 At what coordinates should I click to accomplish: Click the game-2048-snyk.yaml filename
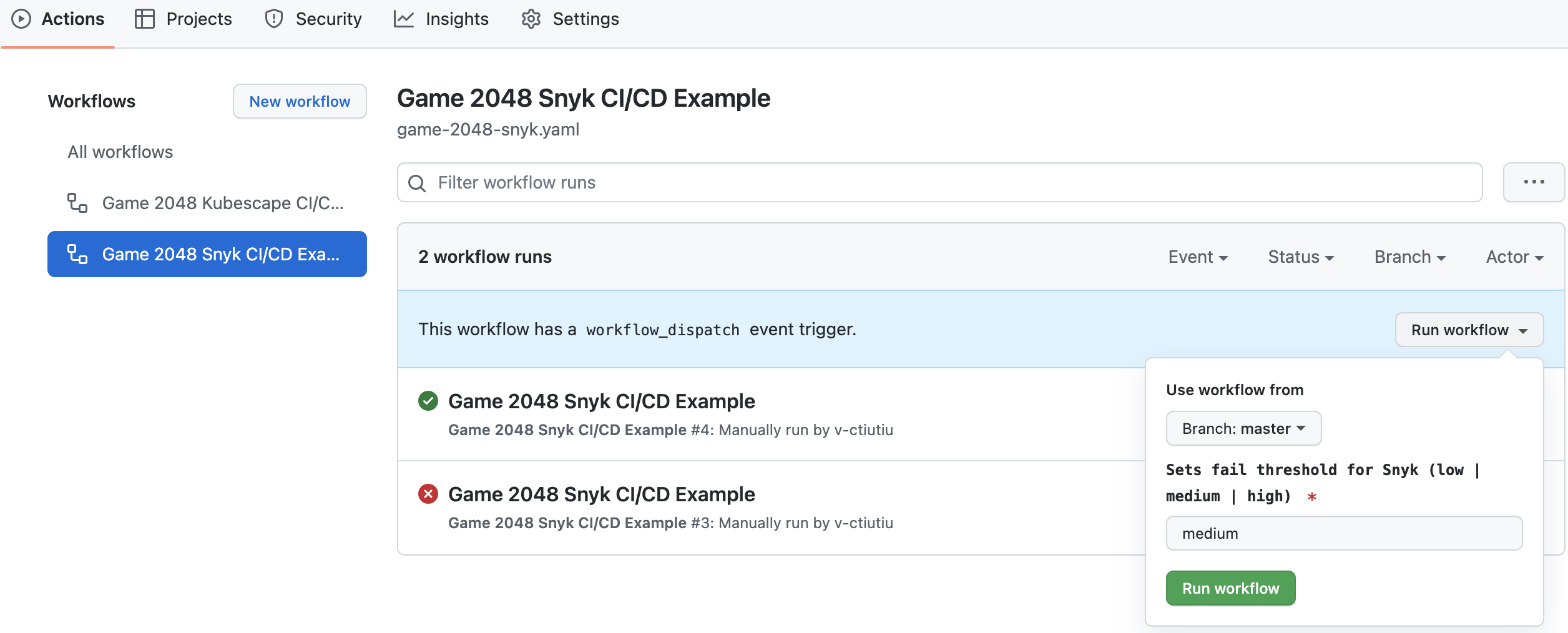488,129
